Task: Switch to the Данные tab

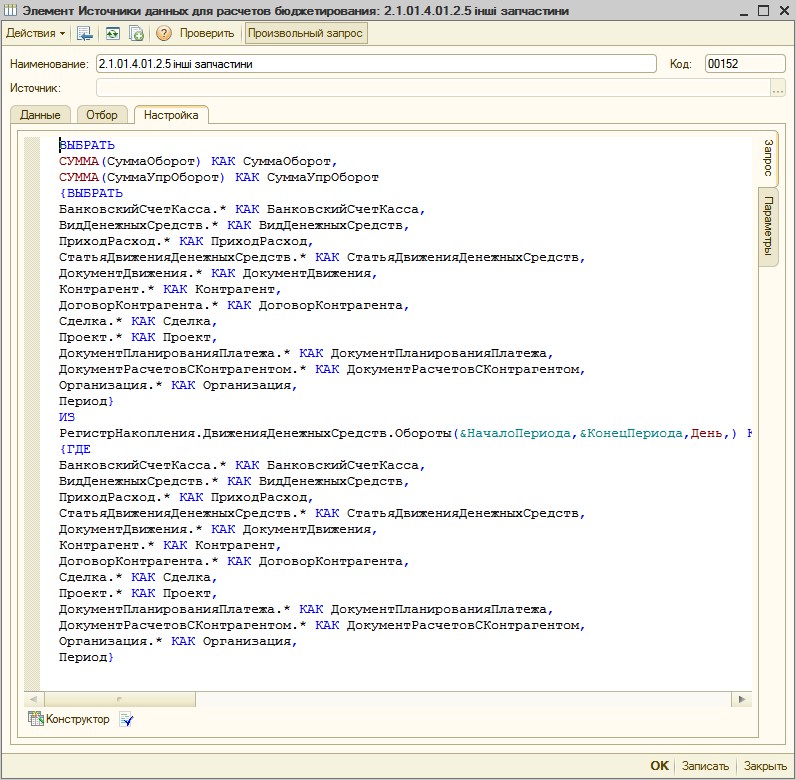Action: coord(40,115)
